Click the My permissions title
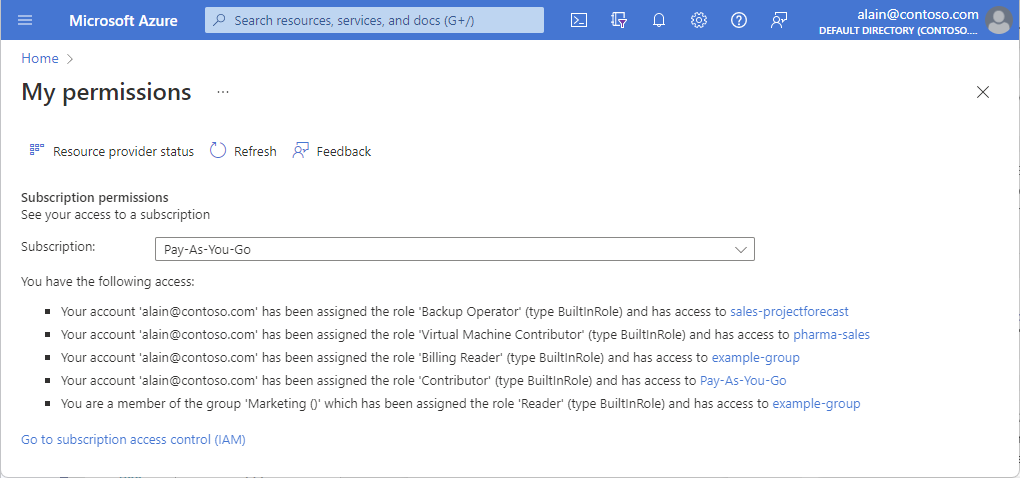This screenshot has width=1020, height=478. (106, 92)
